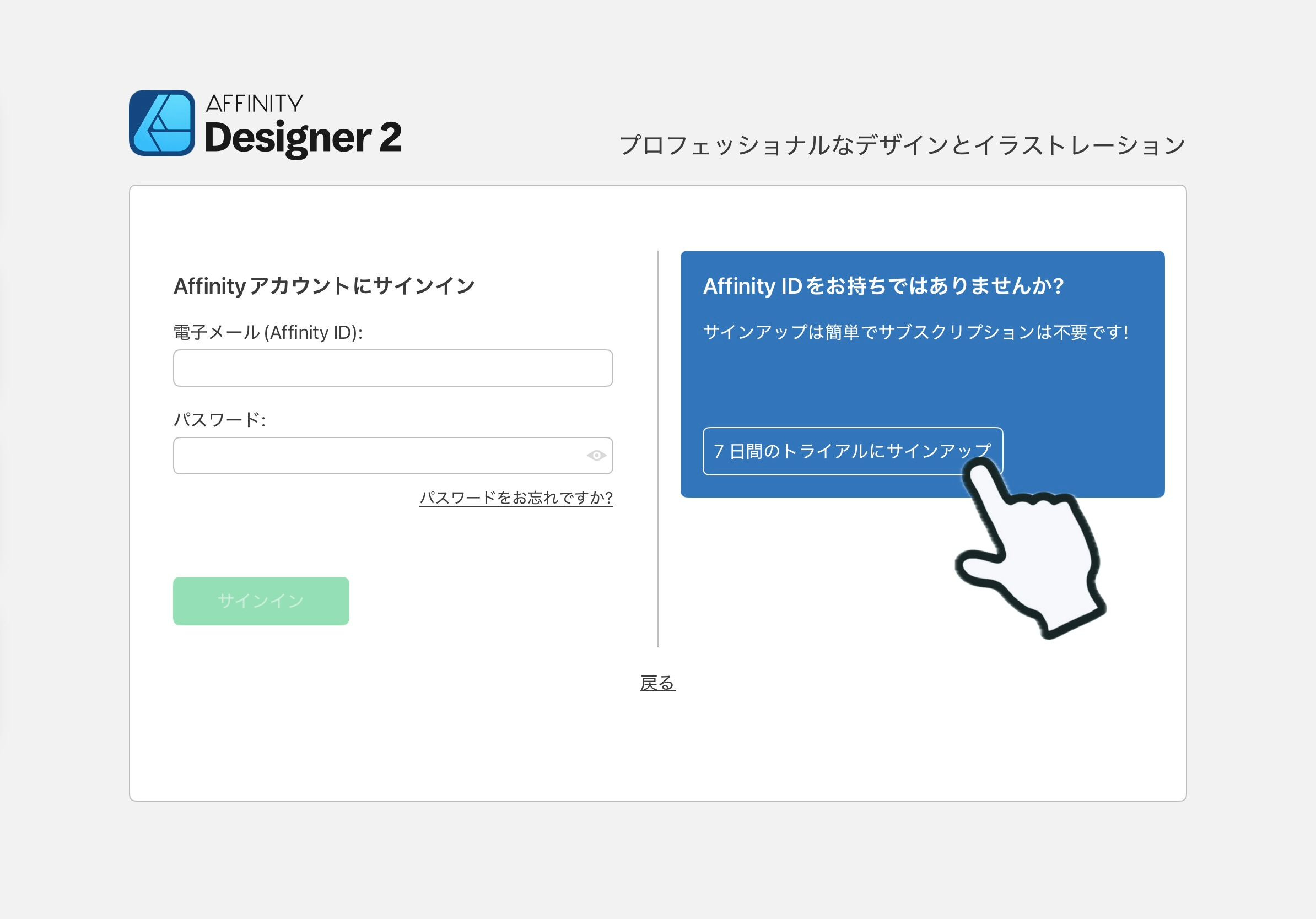This screenshot has height=919, width=1316.
Task: Click the AFFINITY text above Designer 2
Action: [x=254, y=104]
